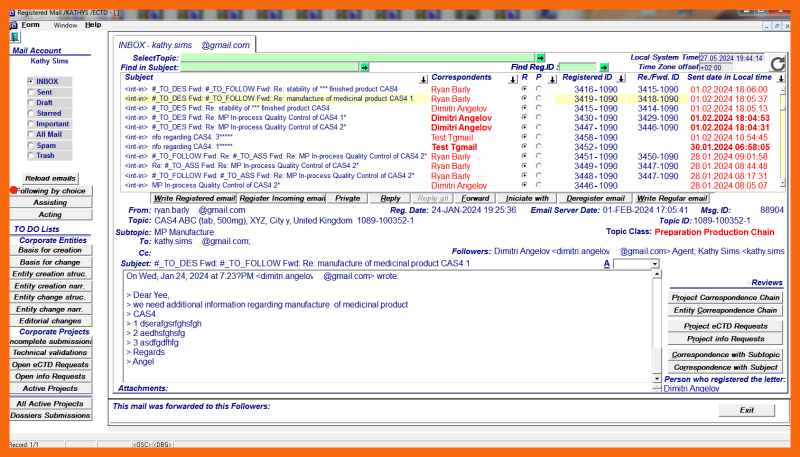Click the refresh icon near Local System Time
Screen dimensions: 800x457
pos(778,63)
